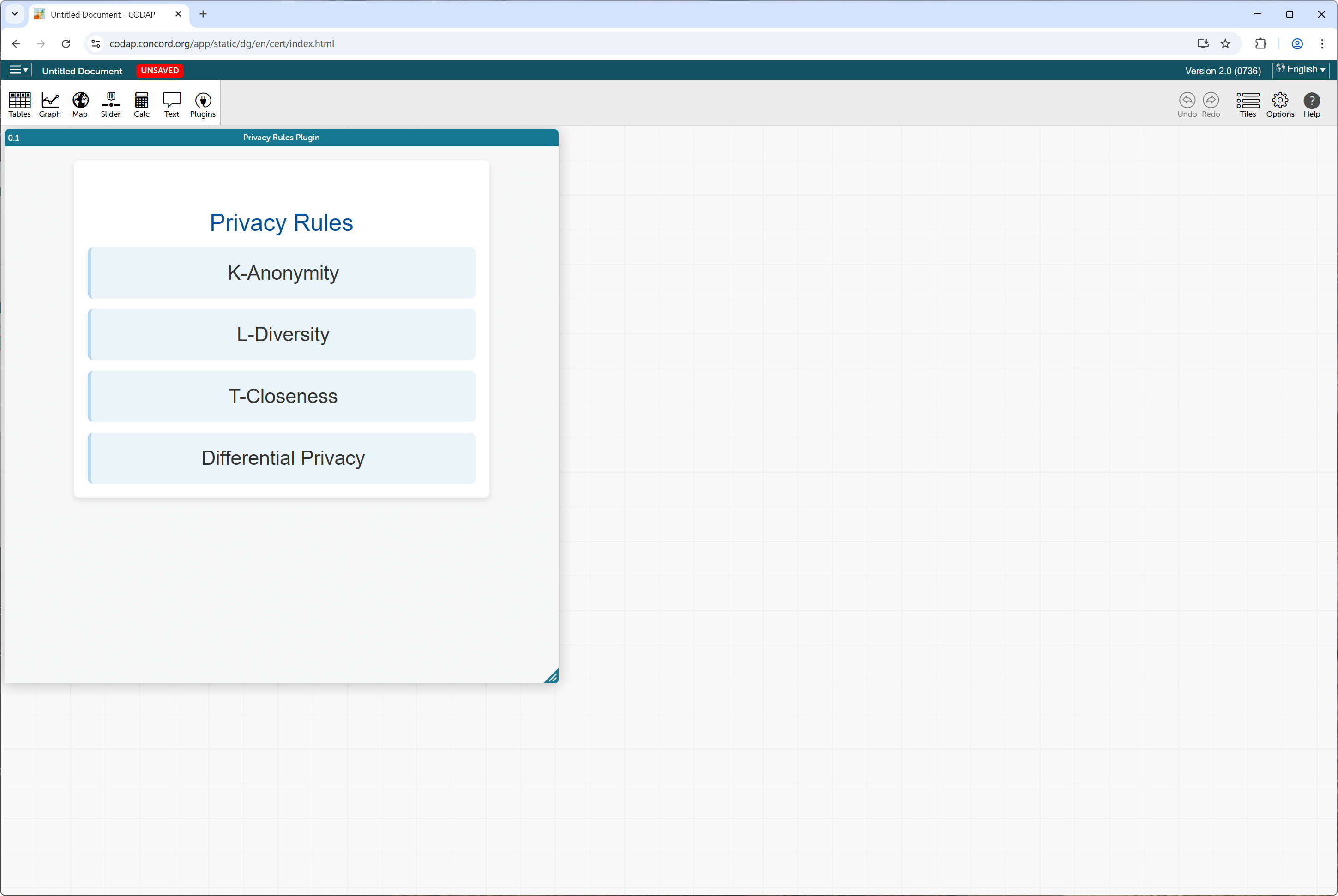View site information icon

tap(96, 43)
